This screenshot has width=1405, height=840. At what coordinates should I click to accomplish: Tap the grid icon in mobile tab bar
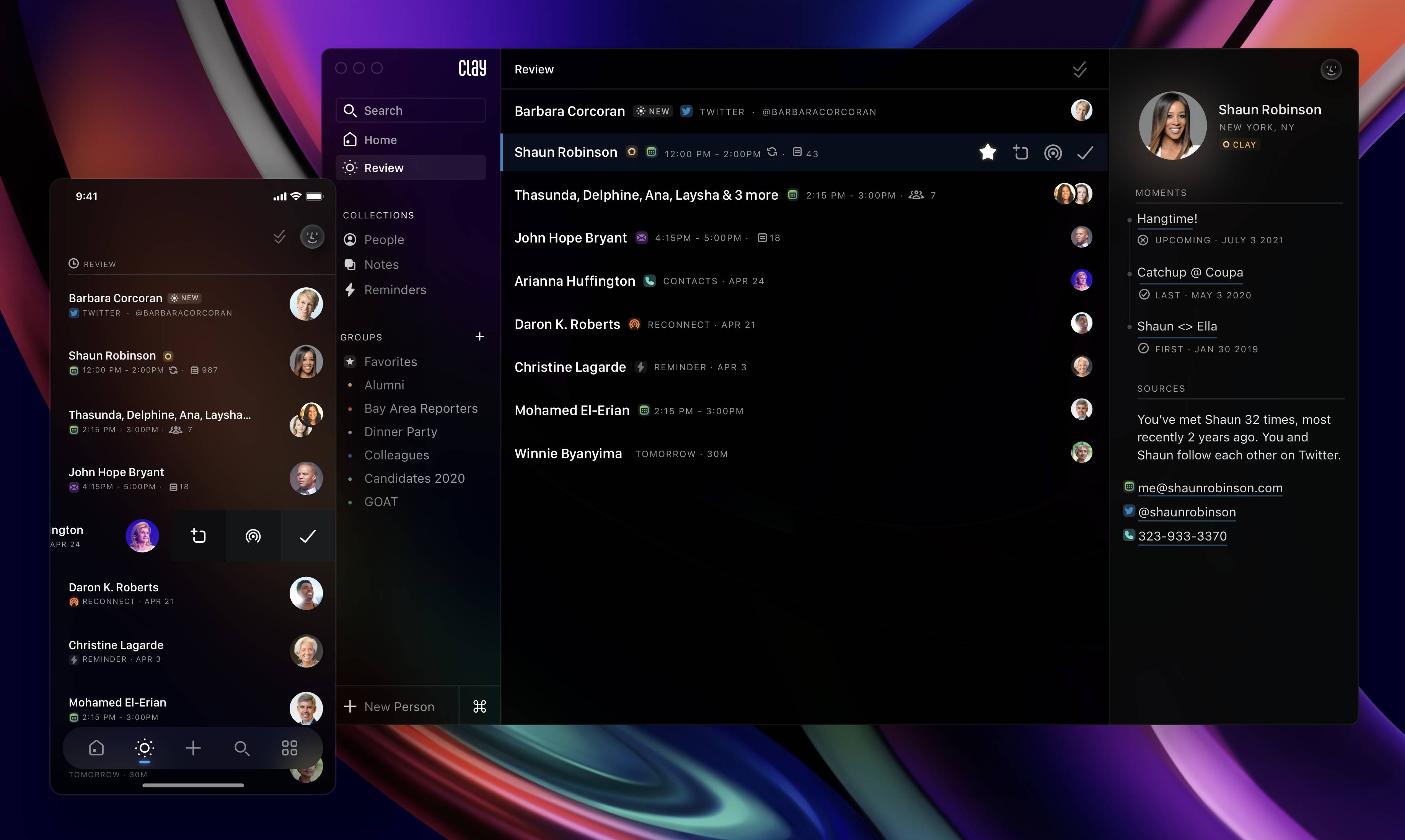point(289,748)
